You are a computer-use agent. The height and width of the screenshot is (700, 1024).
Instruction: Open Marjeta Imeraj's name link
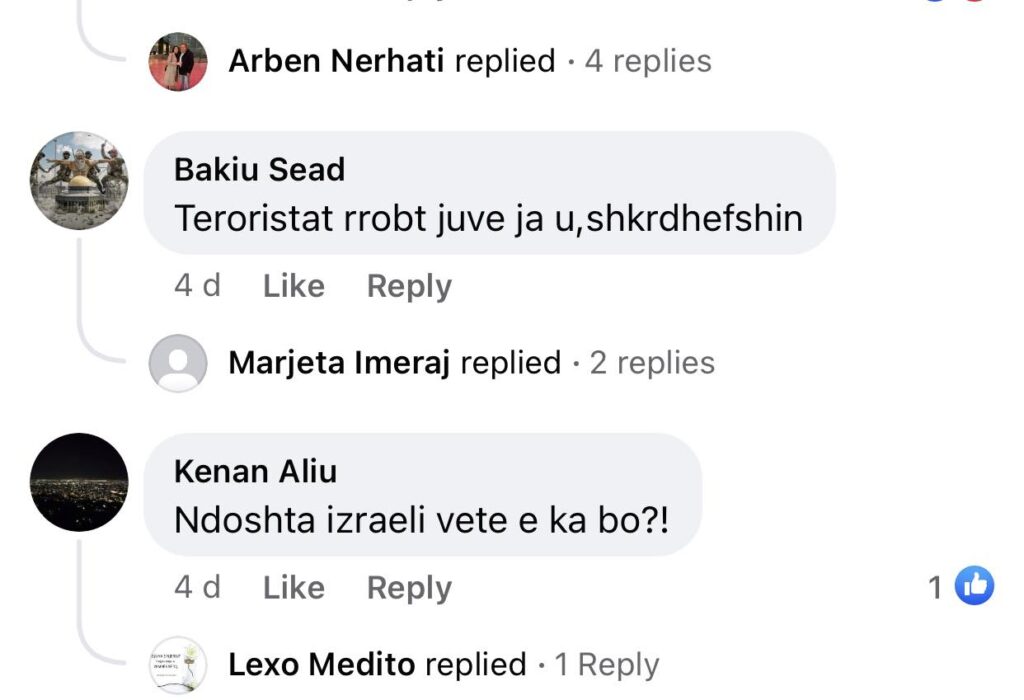click(340, 362)
